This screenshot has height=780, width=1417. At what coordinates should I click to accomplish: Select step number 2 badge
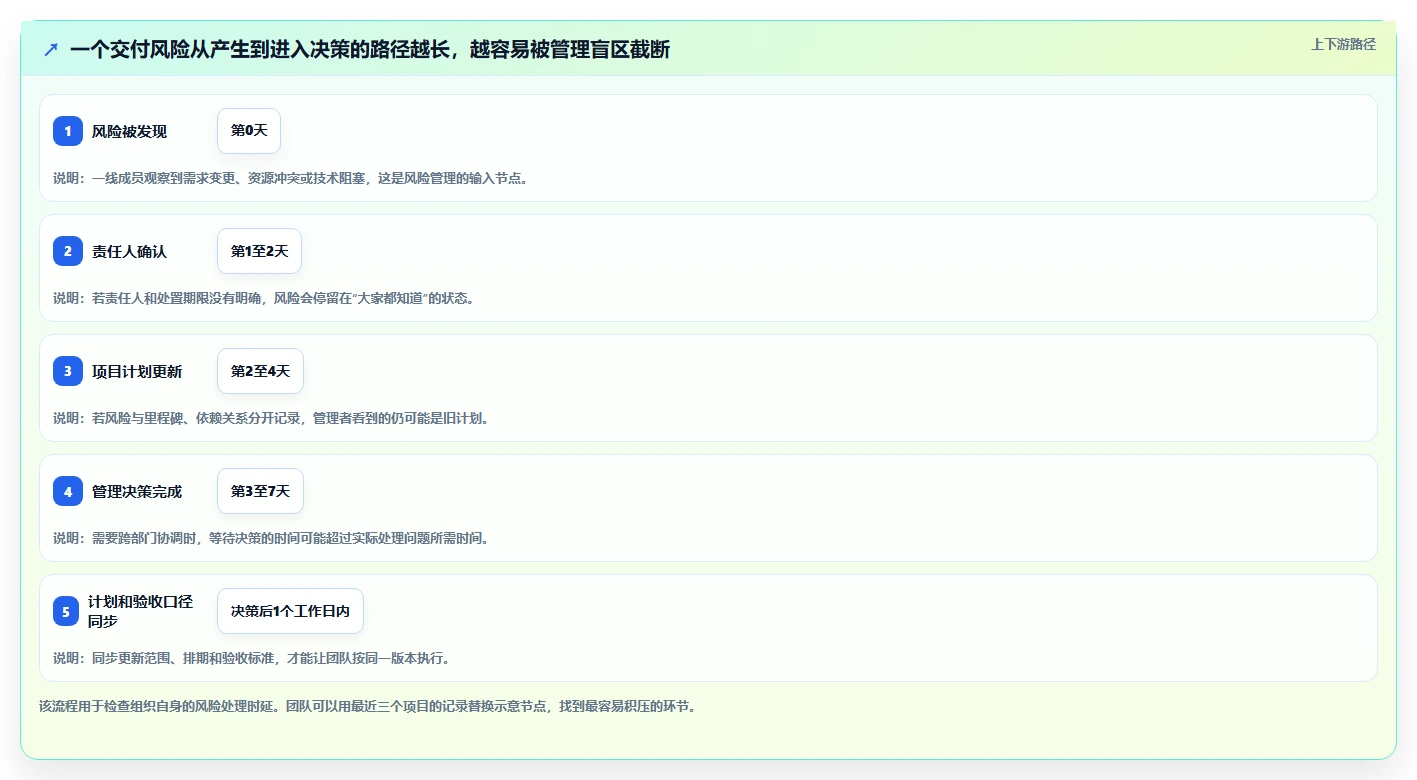[x=68, y=251]
